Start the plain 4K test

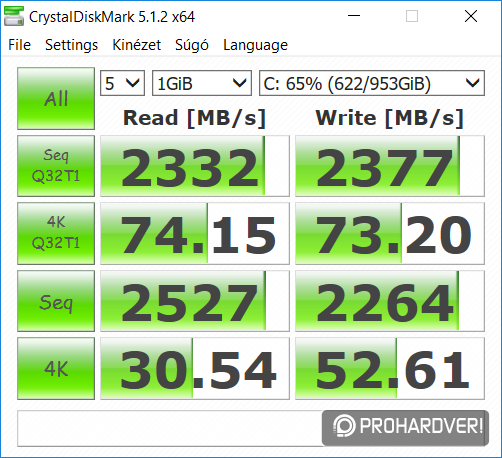click(x=56, y=368)
